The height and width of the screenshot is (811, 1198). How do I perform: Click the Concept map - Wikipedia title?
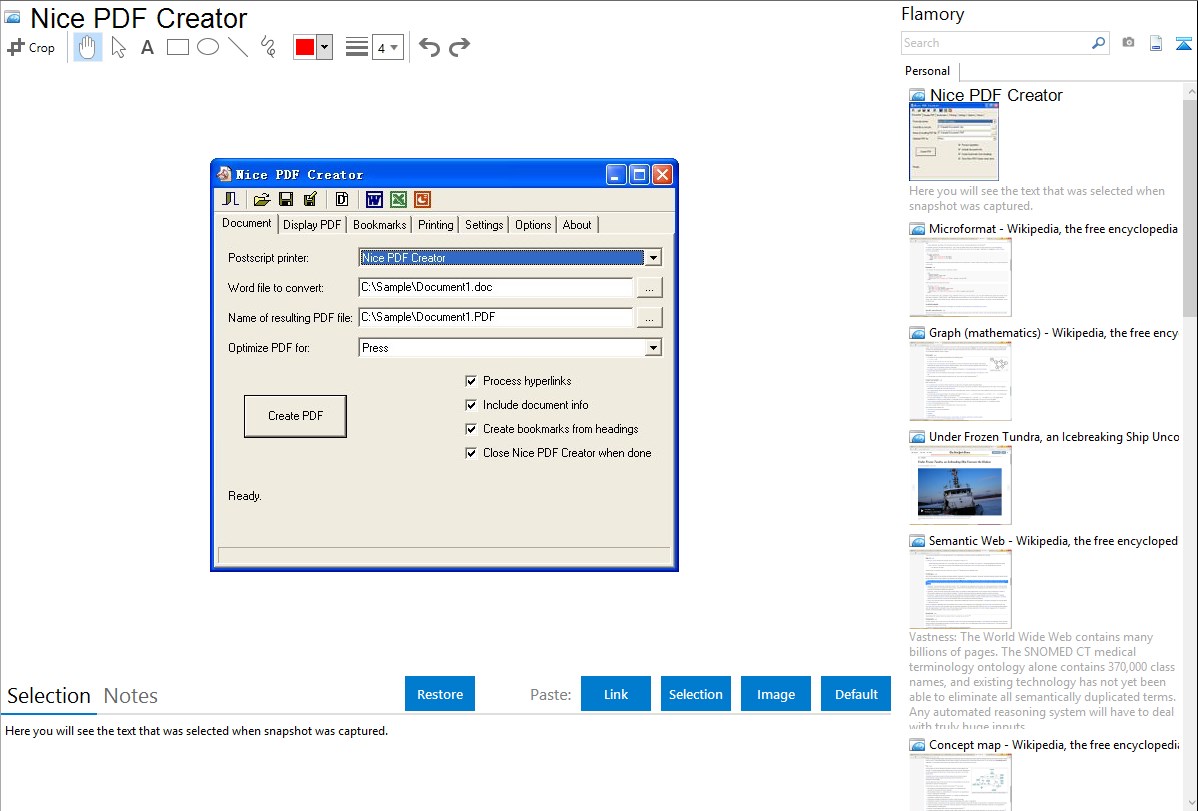click(x=1054, y=744)
